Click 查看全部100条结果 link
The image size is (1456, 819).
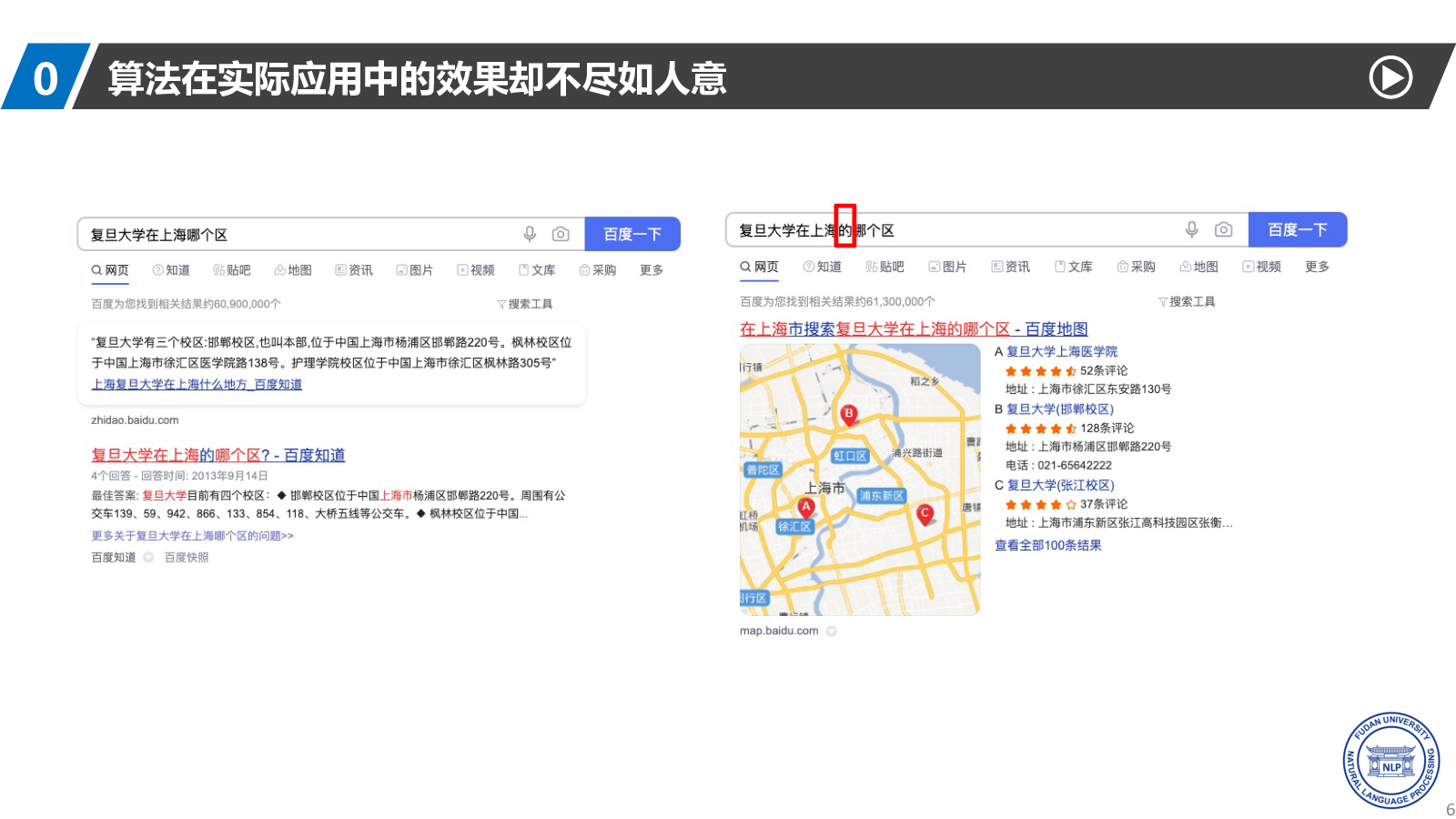(x=1048, y=545)
